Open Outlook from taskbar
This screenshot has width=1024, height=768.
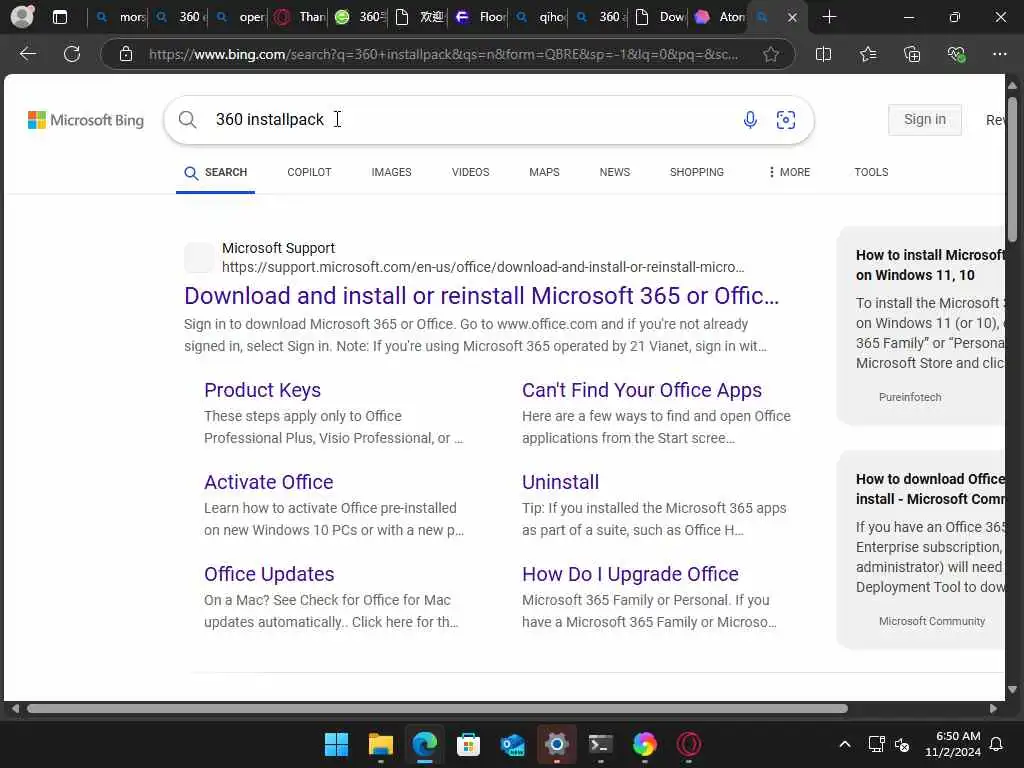(513, 744)
